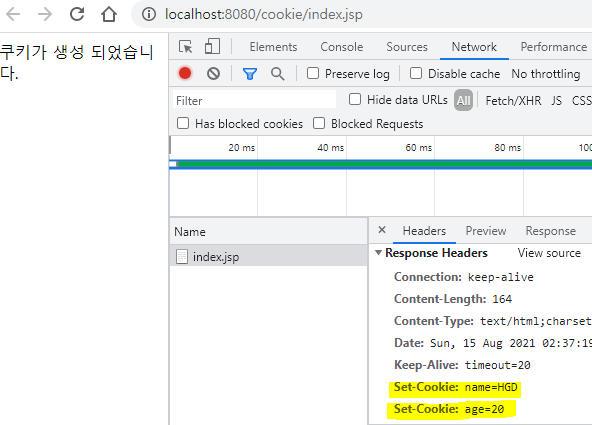This screenshot has width=592, height=425.
Task: Select the Set-Cookie: name=HGD header
Action: (455, 387)
